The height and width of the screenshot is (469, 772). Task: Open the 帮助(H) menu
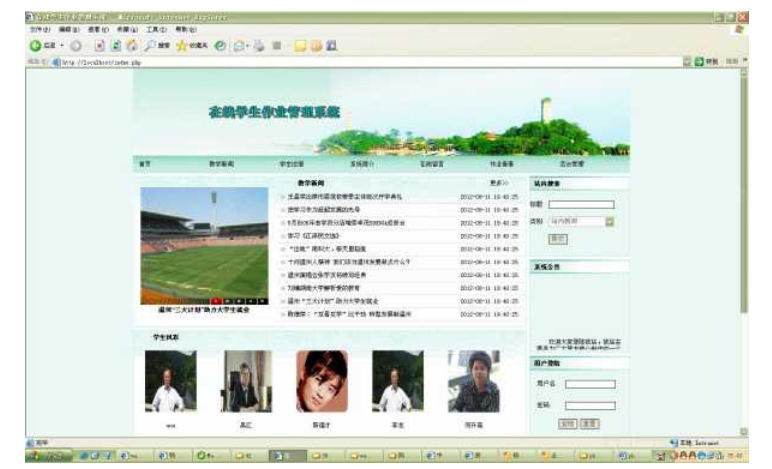click(186, 30)
